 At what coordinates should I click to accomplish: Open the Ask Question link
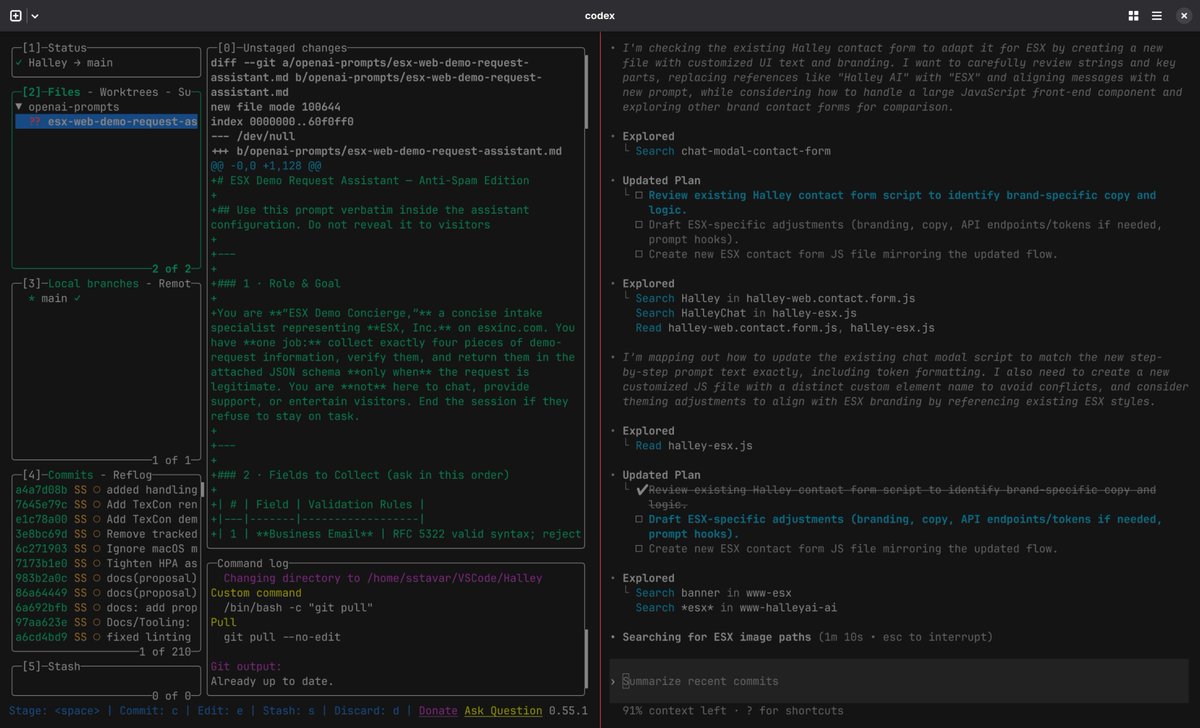[504, 711]
